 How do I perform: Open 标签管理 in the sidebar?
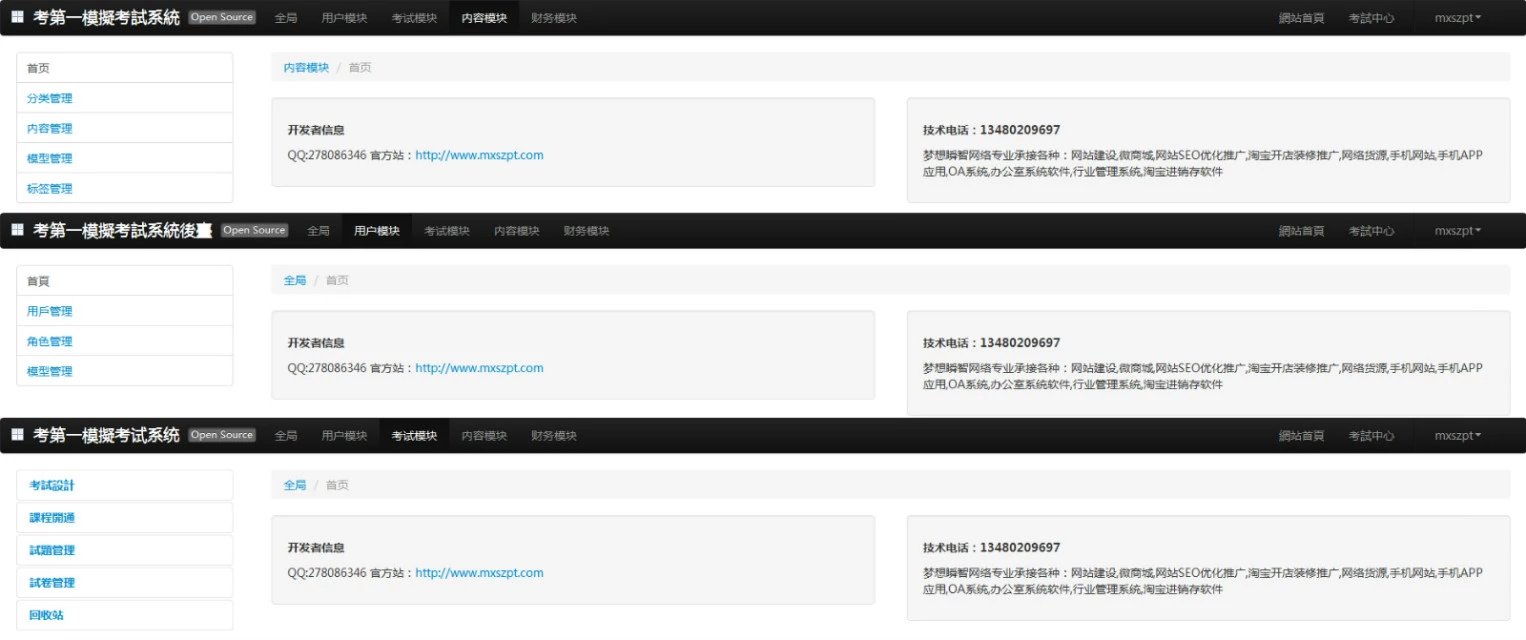50,188
